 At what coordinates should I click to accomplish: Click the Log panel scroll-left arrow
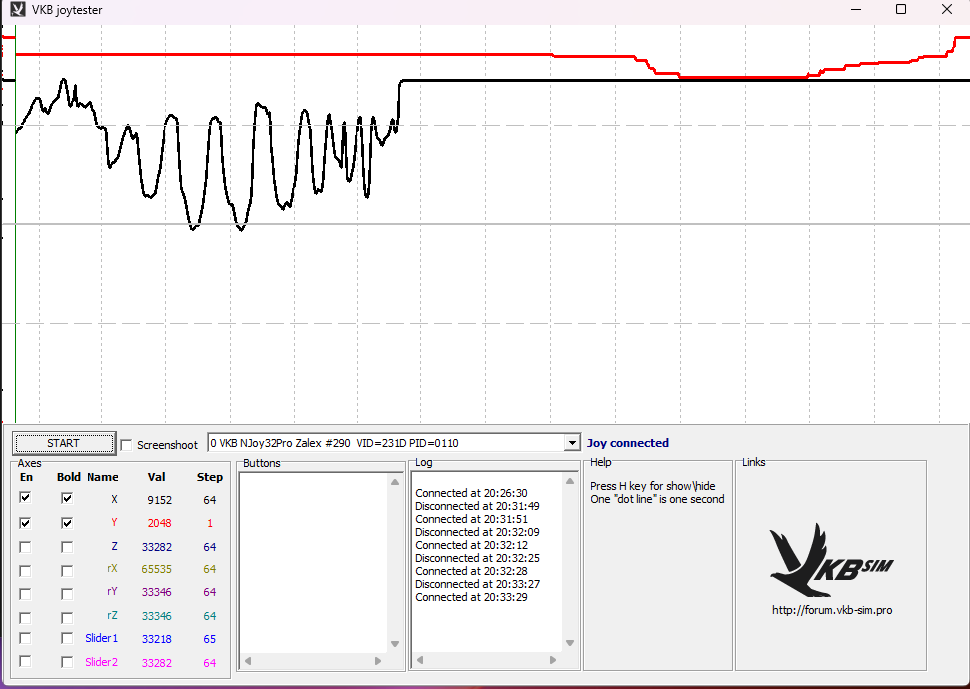coord(421,661)
